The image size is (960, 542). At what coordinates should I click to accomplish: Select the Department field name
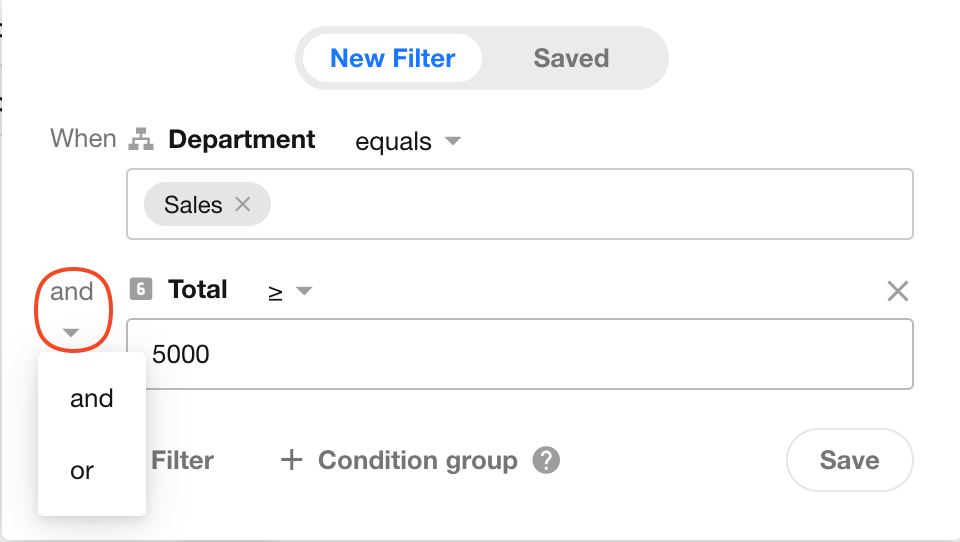point(241,140)
